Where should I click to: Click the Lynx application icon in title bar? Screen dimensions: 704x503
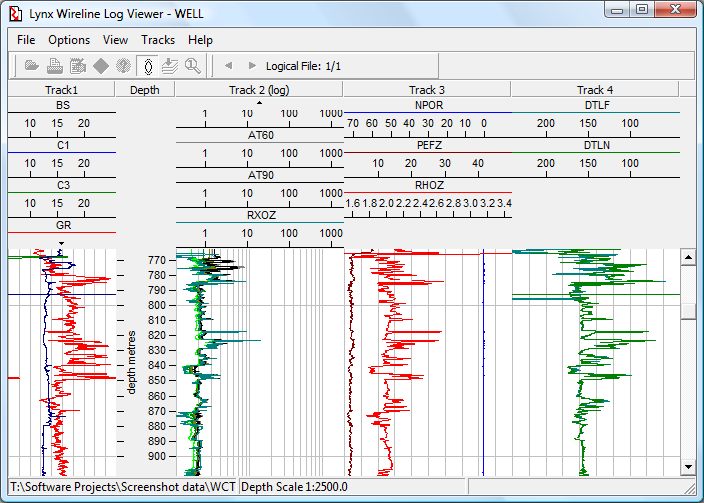[x=16, y=13]
